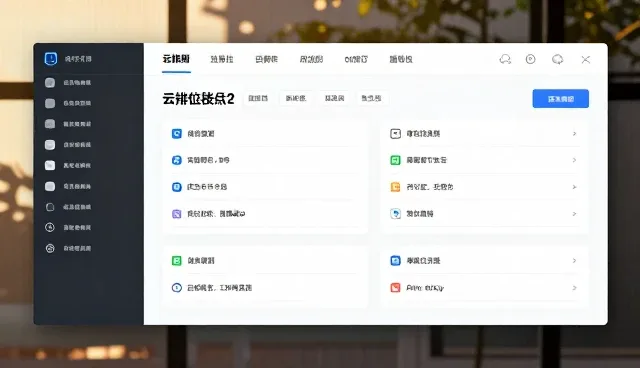Select the active underlined tab in the top bar
The height and width of the screenshot is (368, 640).
point(176,59)
